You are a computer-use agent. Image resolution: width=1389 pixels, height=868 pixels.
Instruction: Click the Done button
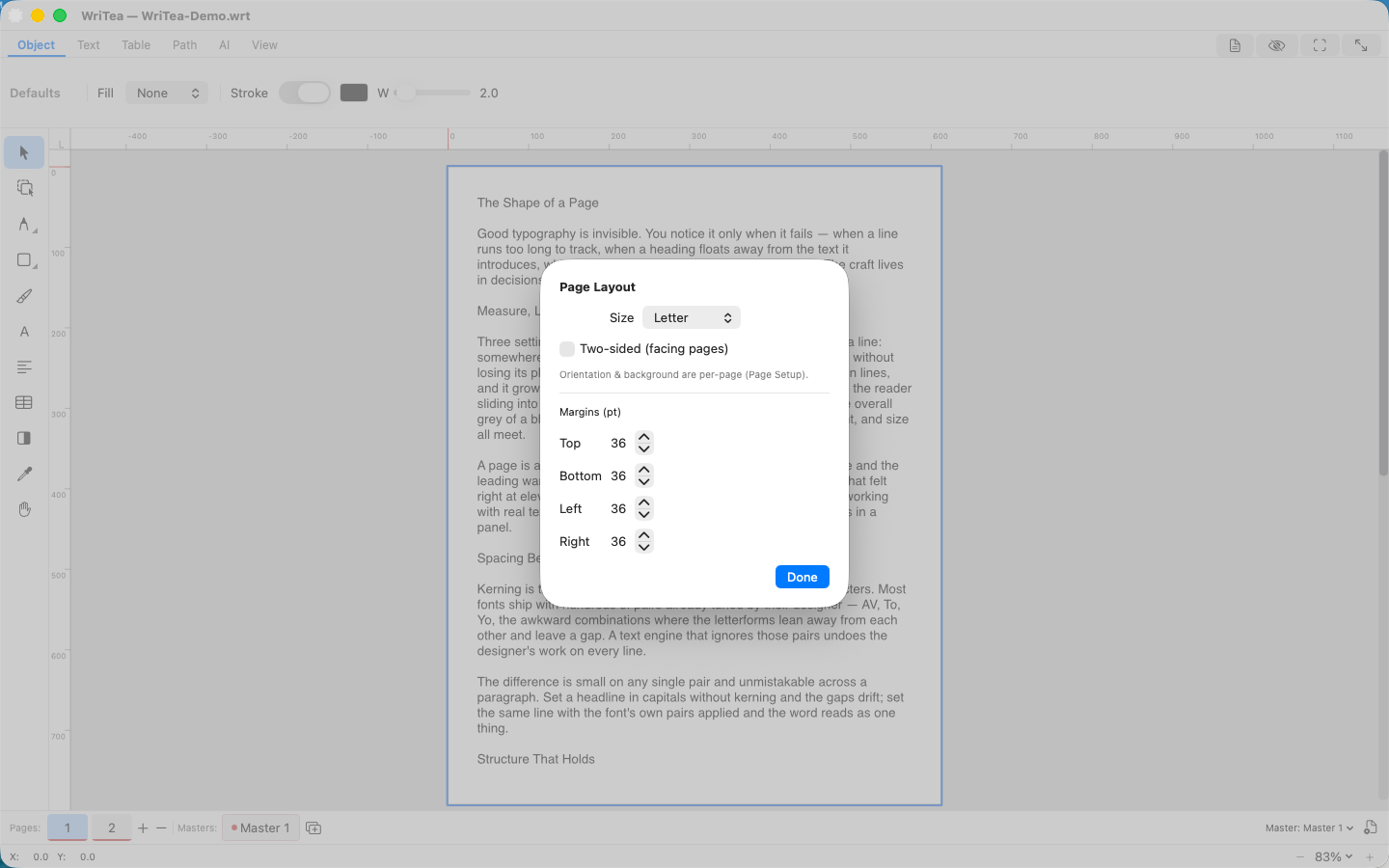coord(803,577)
